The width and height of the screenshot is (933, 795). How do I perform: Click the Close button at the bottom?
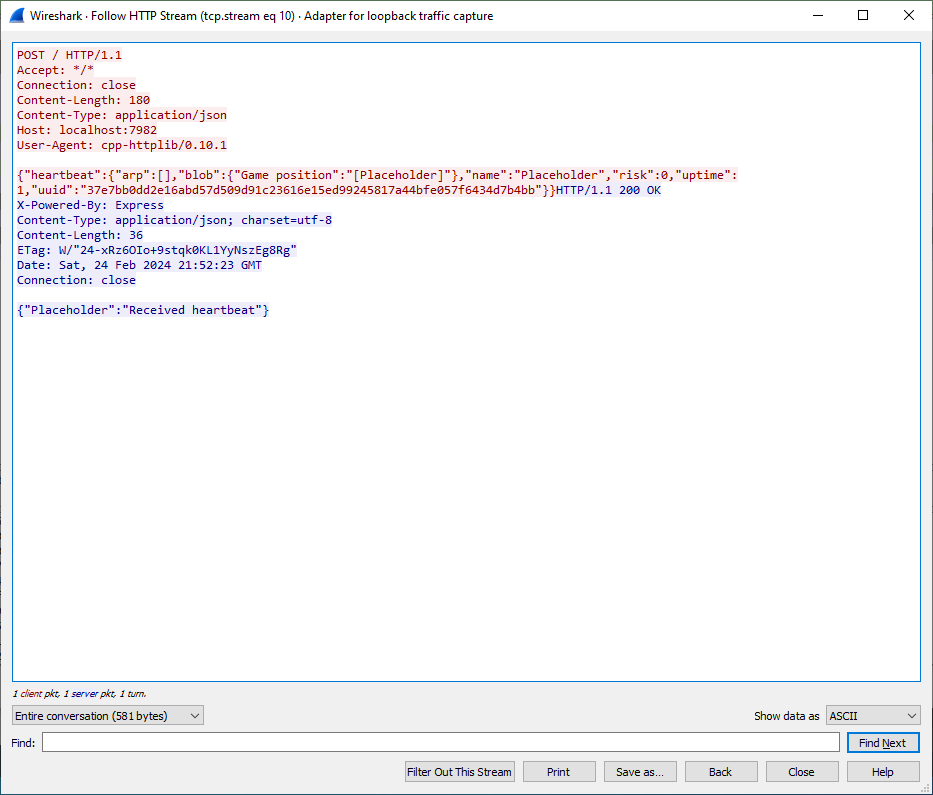801,772
